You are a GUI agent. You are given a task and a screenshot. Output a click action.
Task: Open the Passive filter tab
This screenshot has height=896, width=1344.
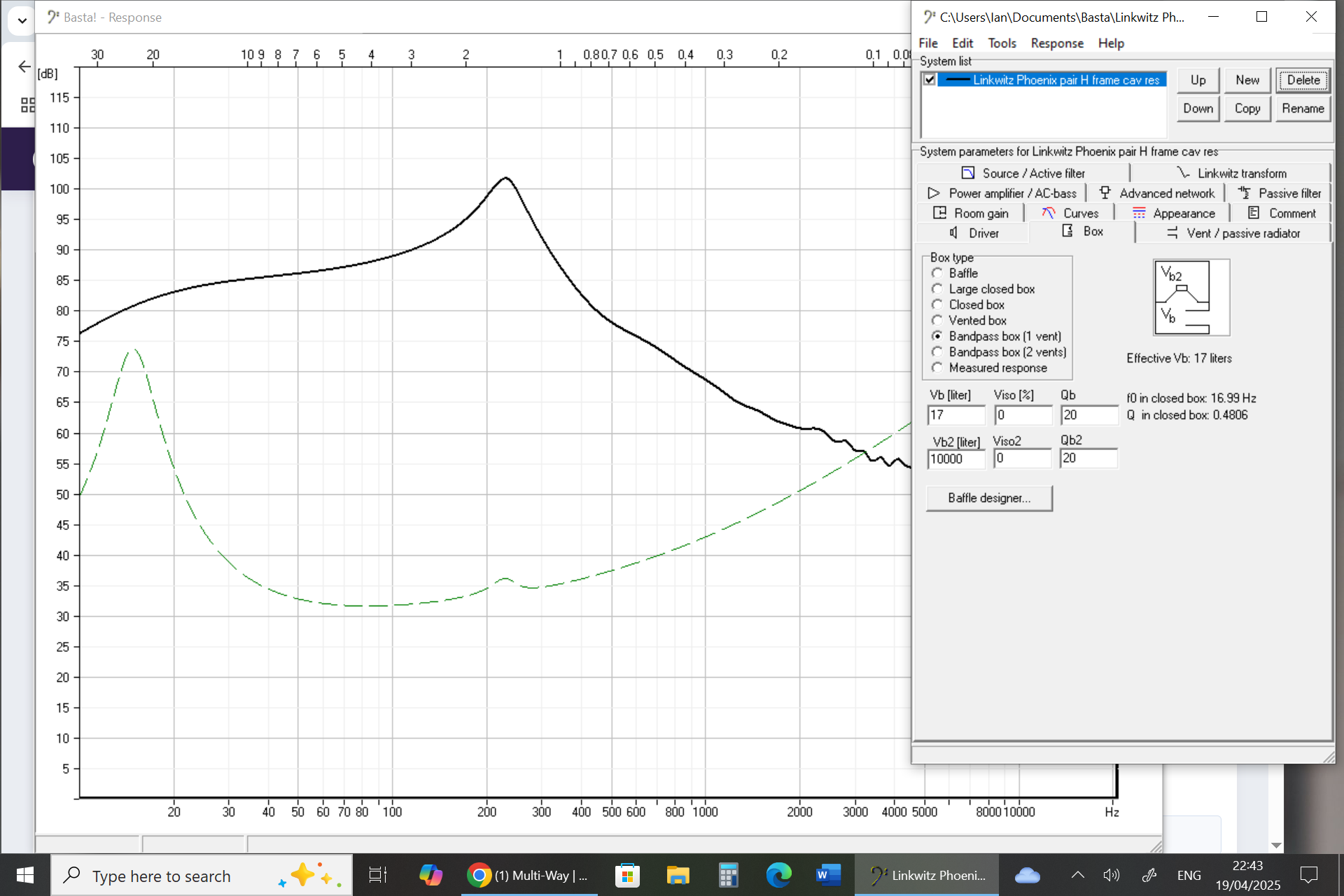[x=1278, y=193]
